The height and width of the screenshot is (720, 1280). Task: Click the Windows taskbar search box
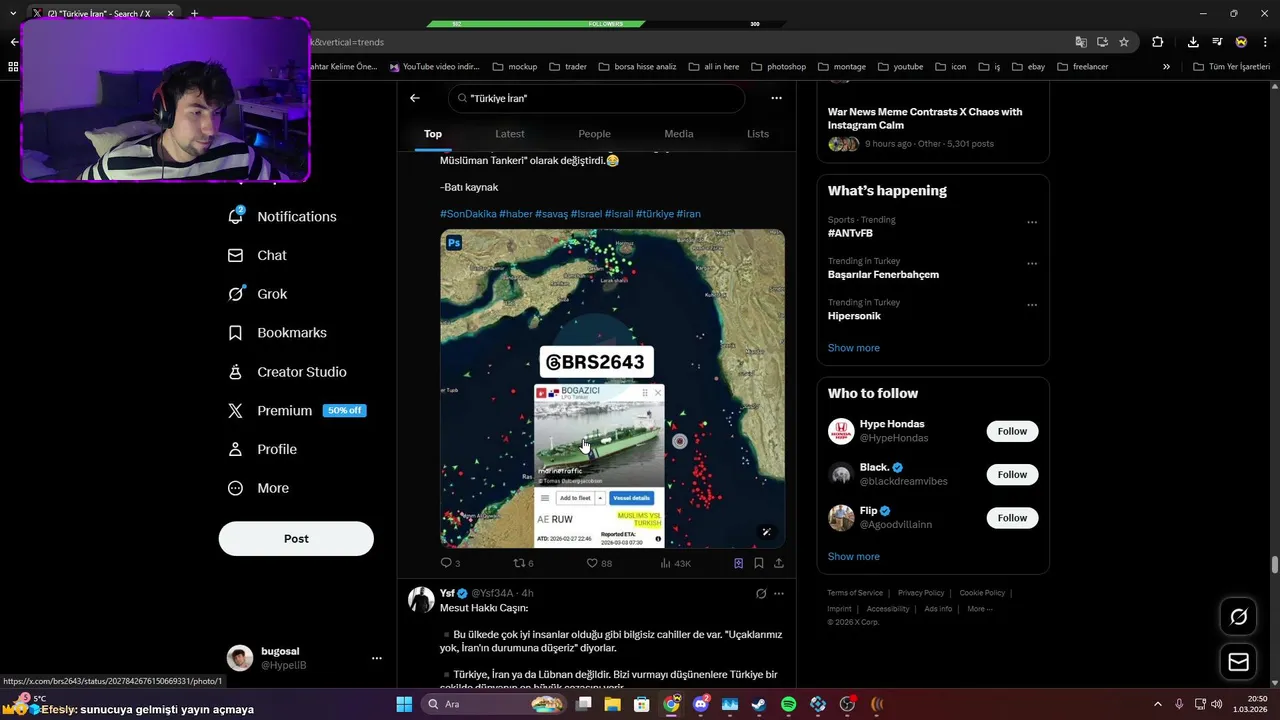(x=493, y=704)
